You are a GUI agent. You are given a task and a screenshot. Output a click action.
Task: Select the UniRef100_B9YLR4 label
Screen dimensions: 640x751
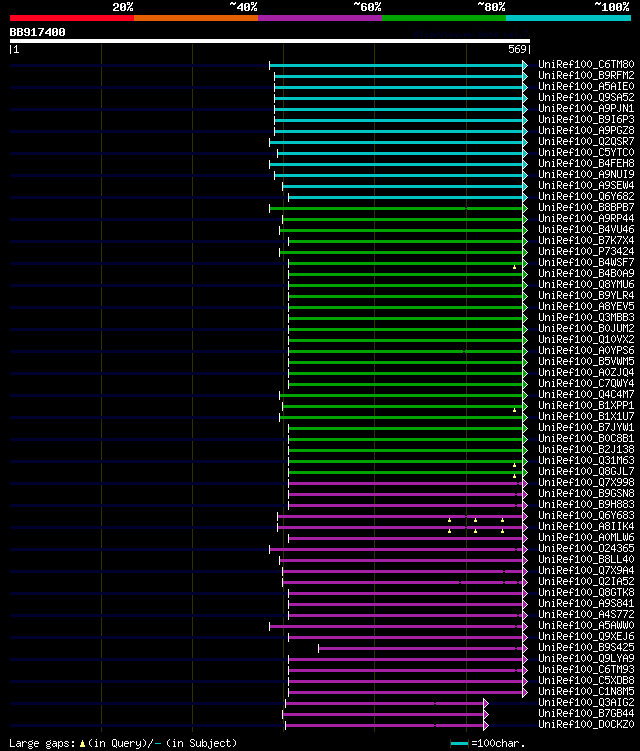point(586,296)
